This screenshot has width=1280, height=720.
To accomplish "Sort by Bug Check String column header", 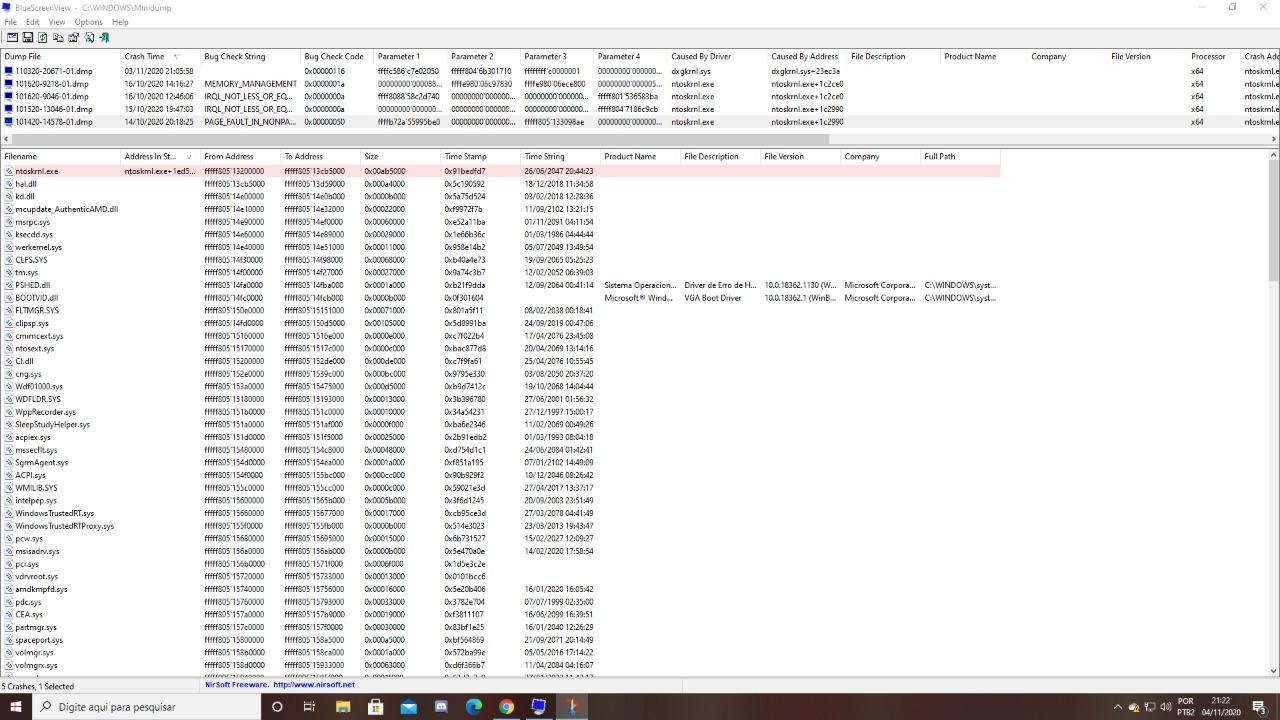I will tap(251, 57).
